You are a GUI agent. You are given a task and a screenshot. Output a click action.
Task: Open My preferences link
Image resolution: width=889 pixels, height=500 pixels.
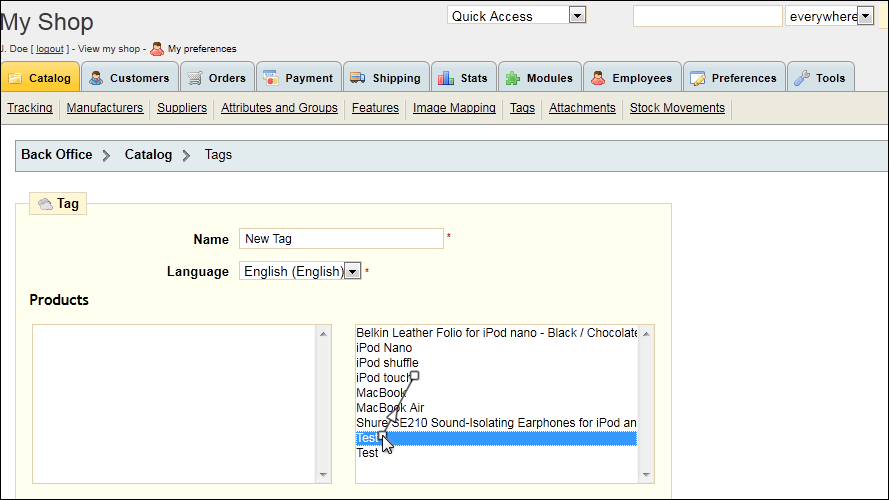click(201, 49)
